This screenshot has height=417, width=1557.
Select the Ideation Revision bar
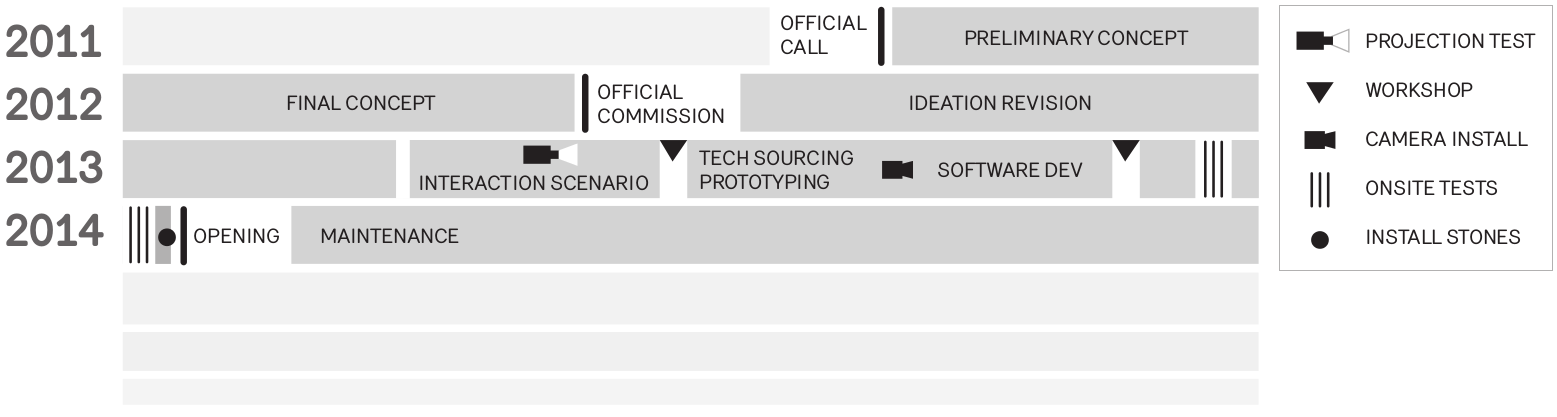[x=999, y=103]
